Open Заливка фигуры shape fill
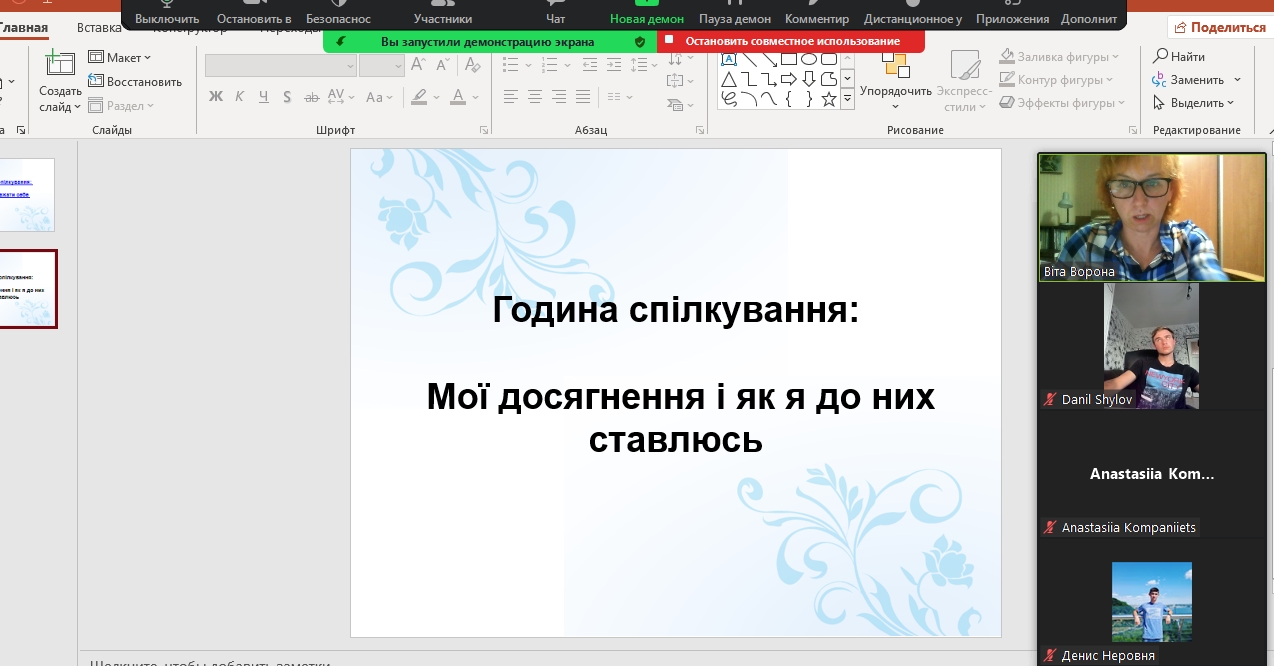This screenshot has height=666, width=1274. (1059, 57)
